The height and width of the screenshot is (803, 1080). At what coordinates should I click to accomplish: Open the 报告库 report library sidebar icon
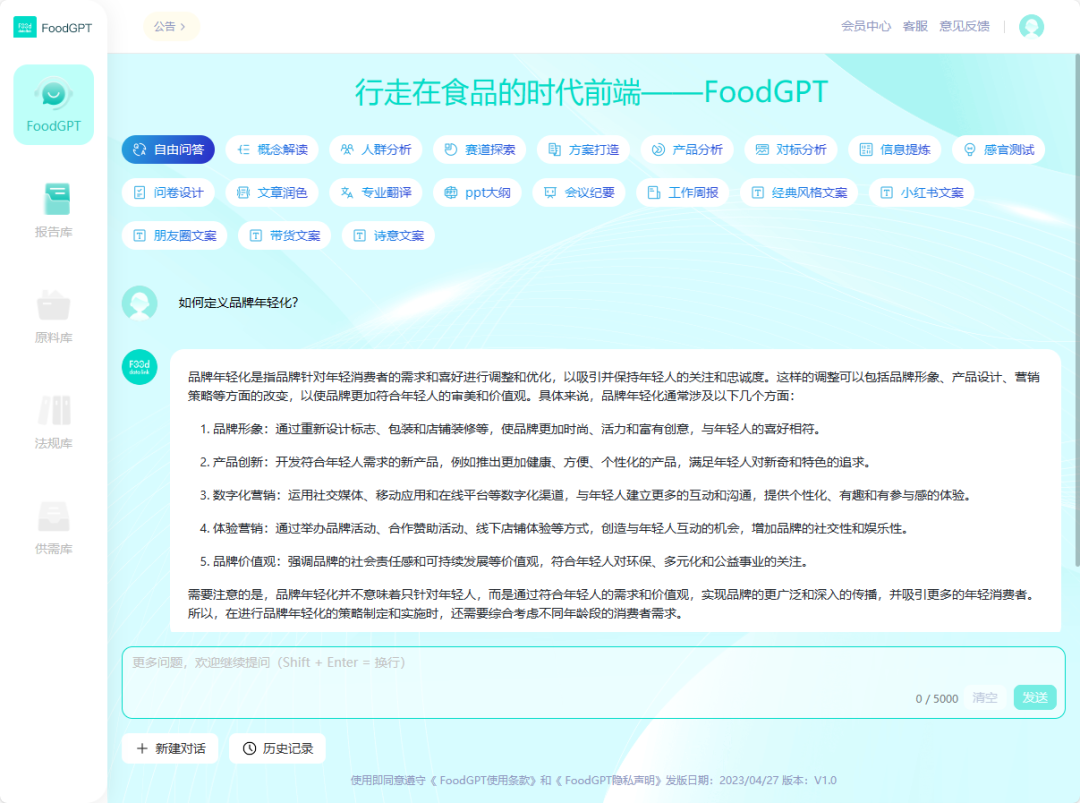(54, 200)
